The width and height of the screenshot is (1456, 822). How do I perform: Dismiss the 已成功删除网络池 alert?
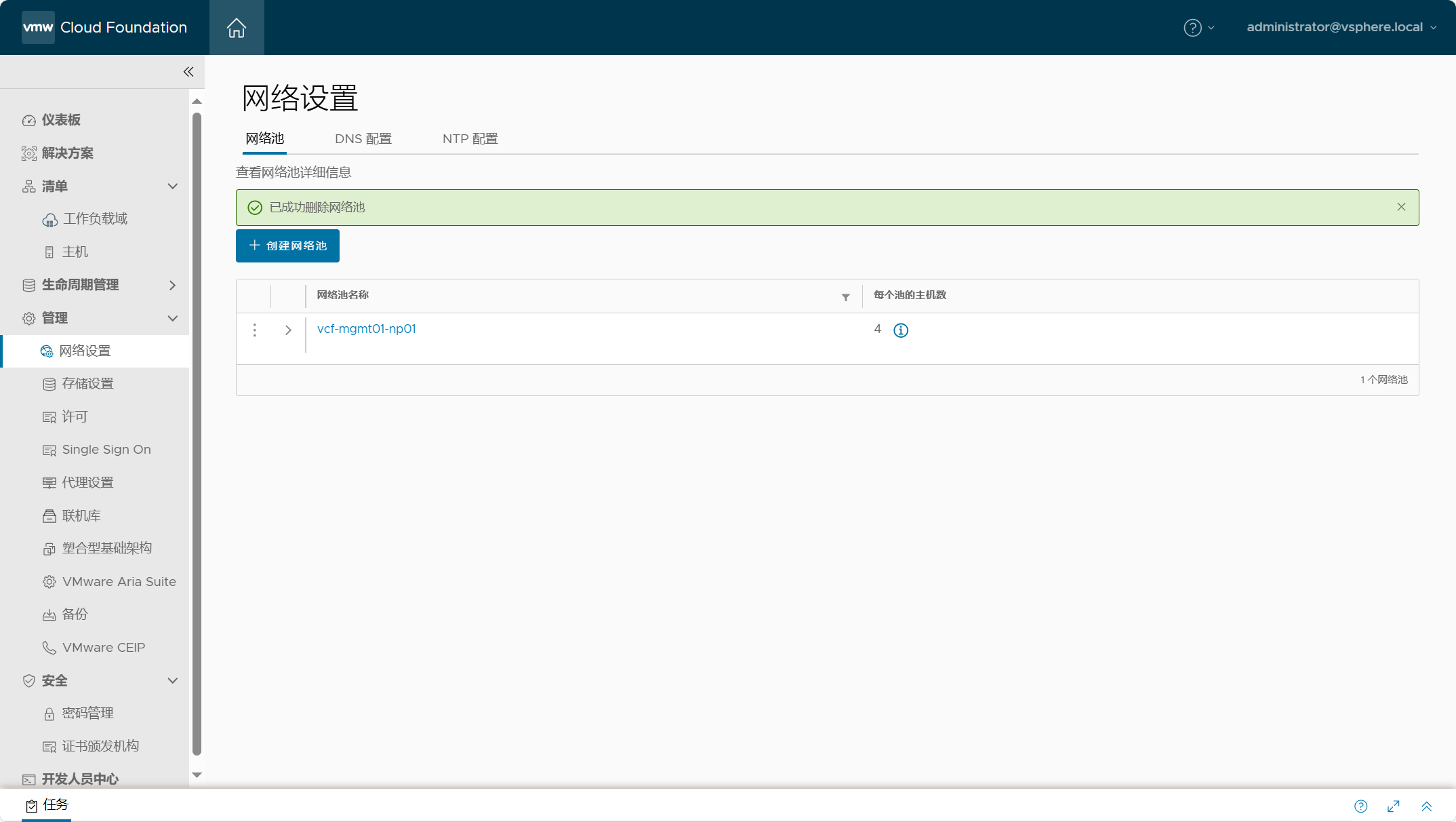click(x=1401, y=207)
